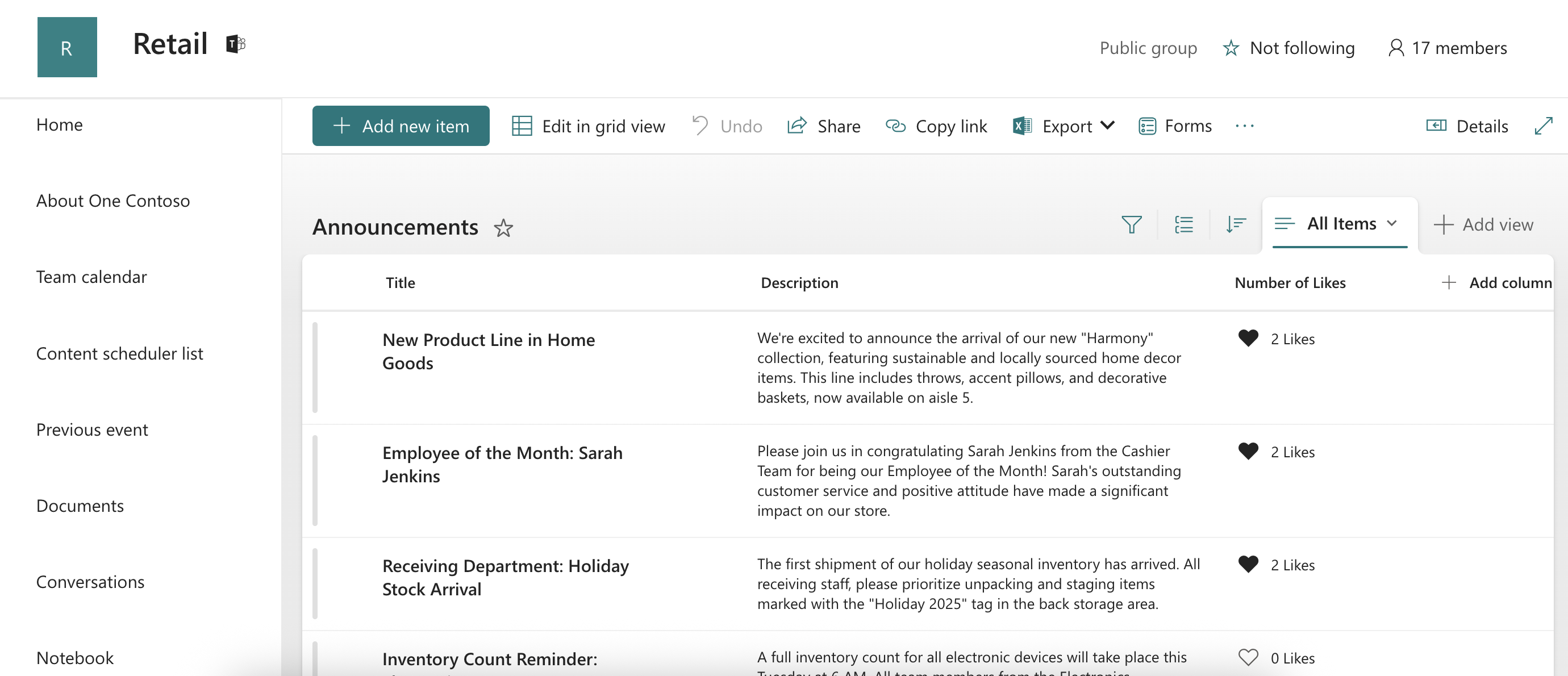Screen dimensions: 1568x676
Task: Go to Team calendar in the left navigation
Action: [91, 277]
